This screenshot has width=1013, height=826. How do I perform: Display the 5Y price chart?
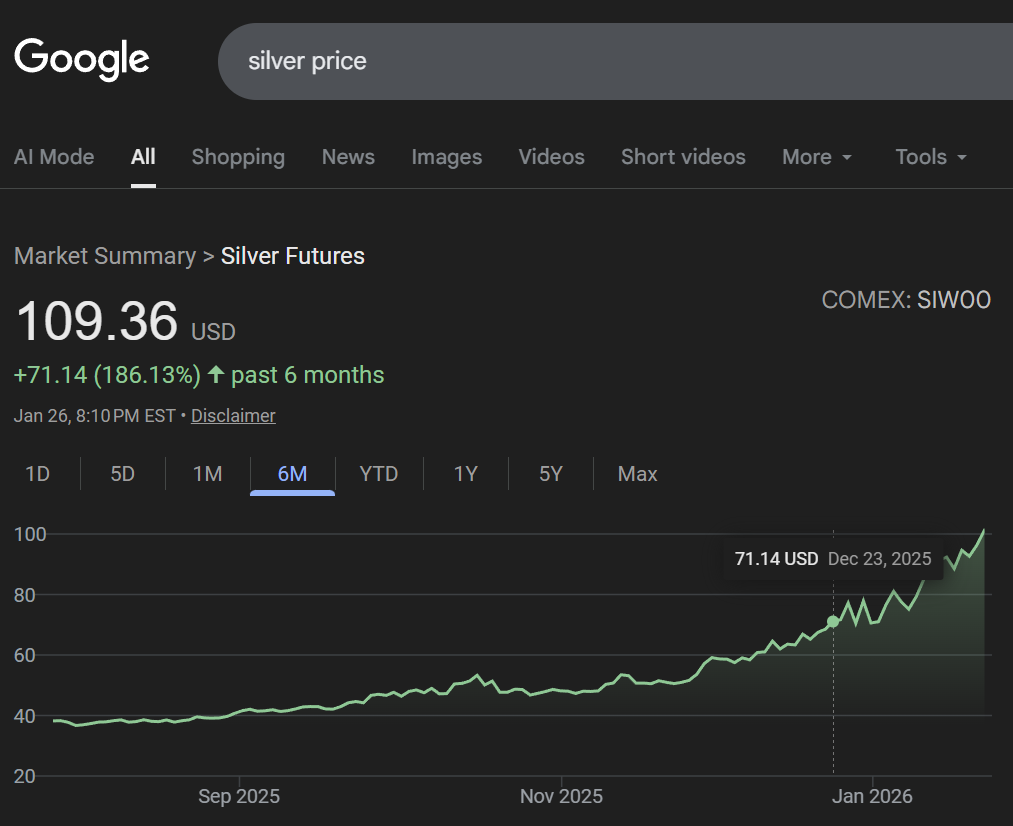point(551,474)
